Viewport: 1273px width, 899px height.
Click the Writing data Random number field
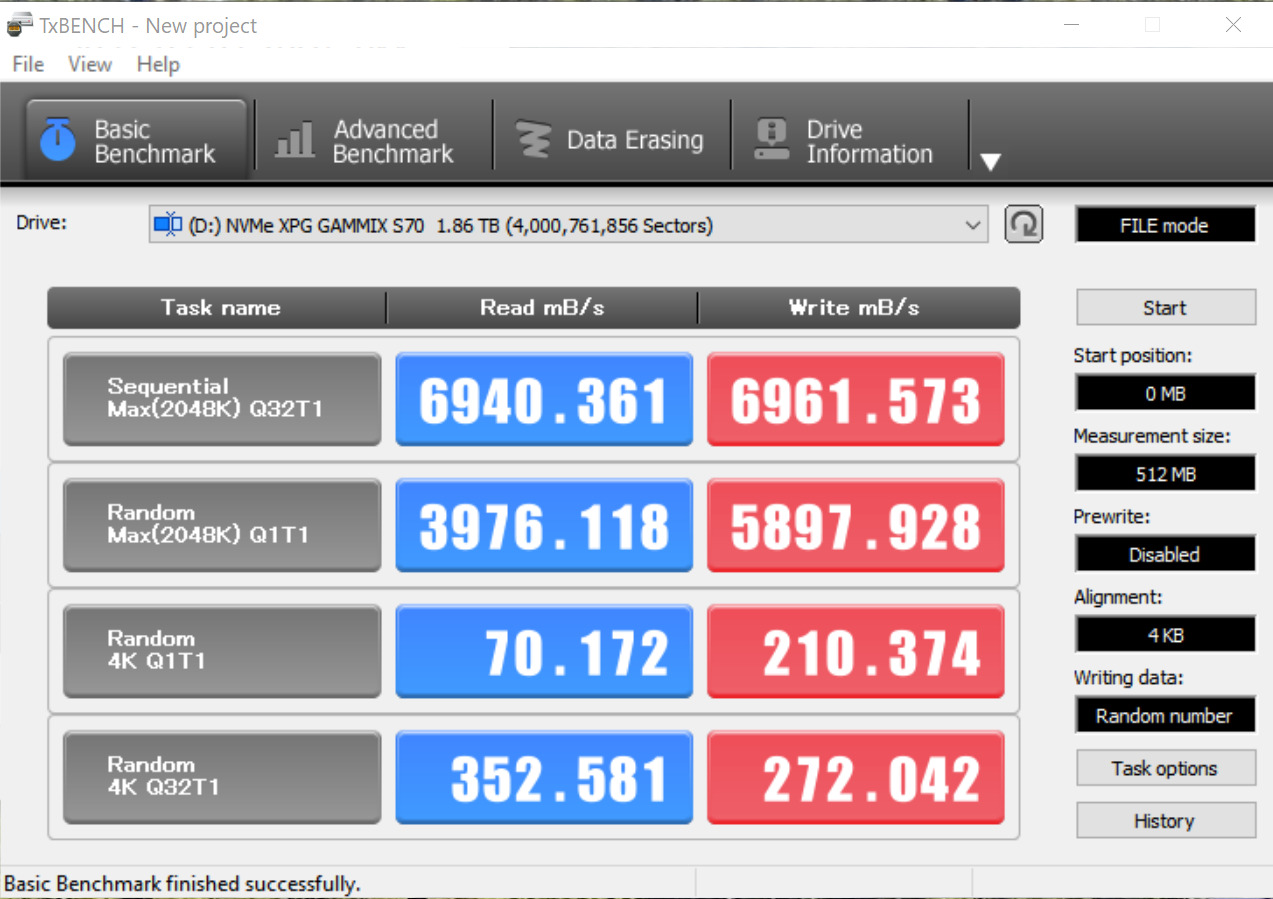click(1165, 716)
